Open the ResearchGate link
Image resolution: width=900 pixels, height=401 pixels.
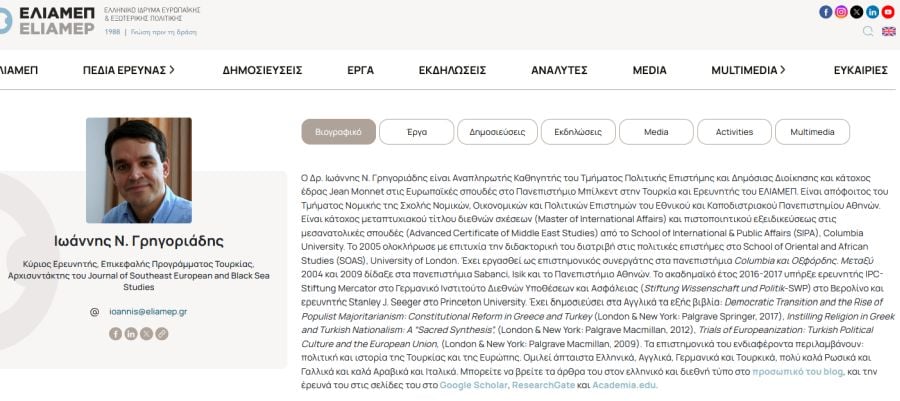tap(543, 385)
